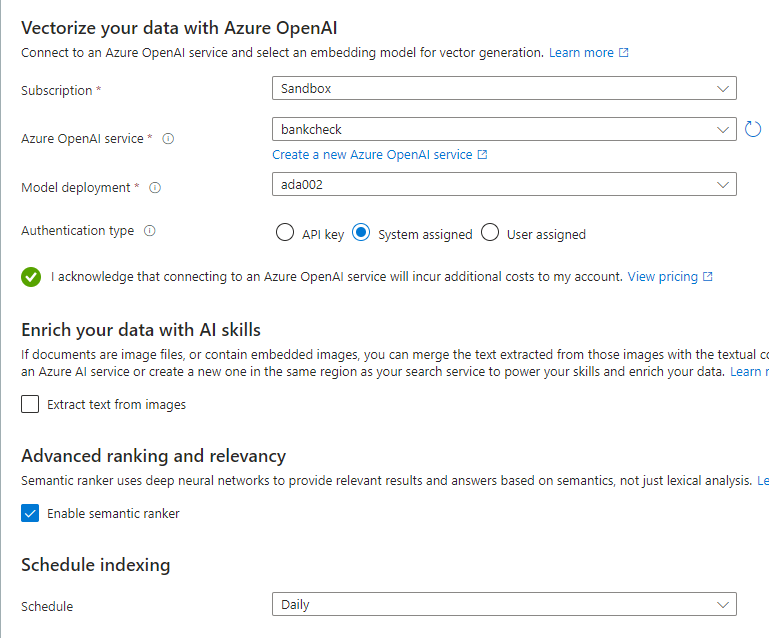
Task: Click the green acknowledgement check icon
Action: point(31,277)
